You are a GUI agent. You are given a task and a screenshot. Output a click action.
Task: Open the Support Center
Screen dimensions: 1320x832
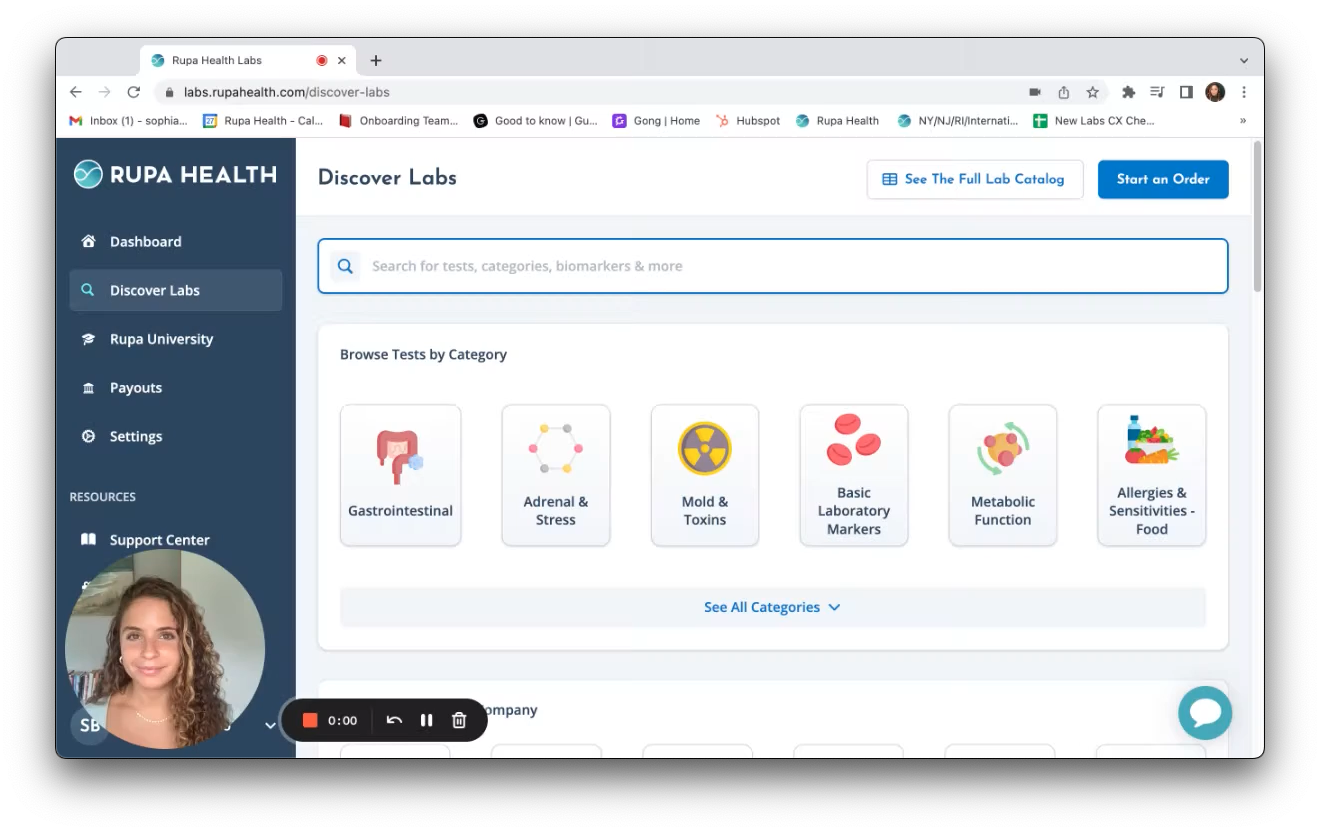(160, 539)
